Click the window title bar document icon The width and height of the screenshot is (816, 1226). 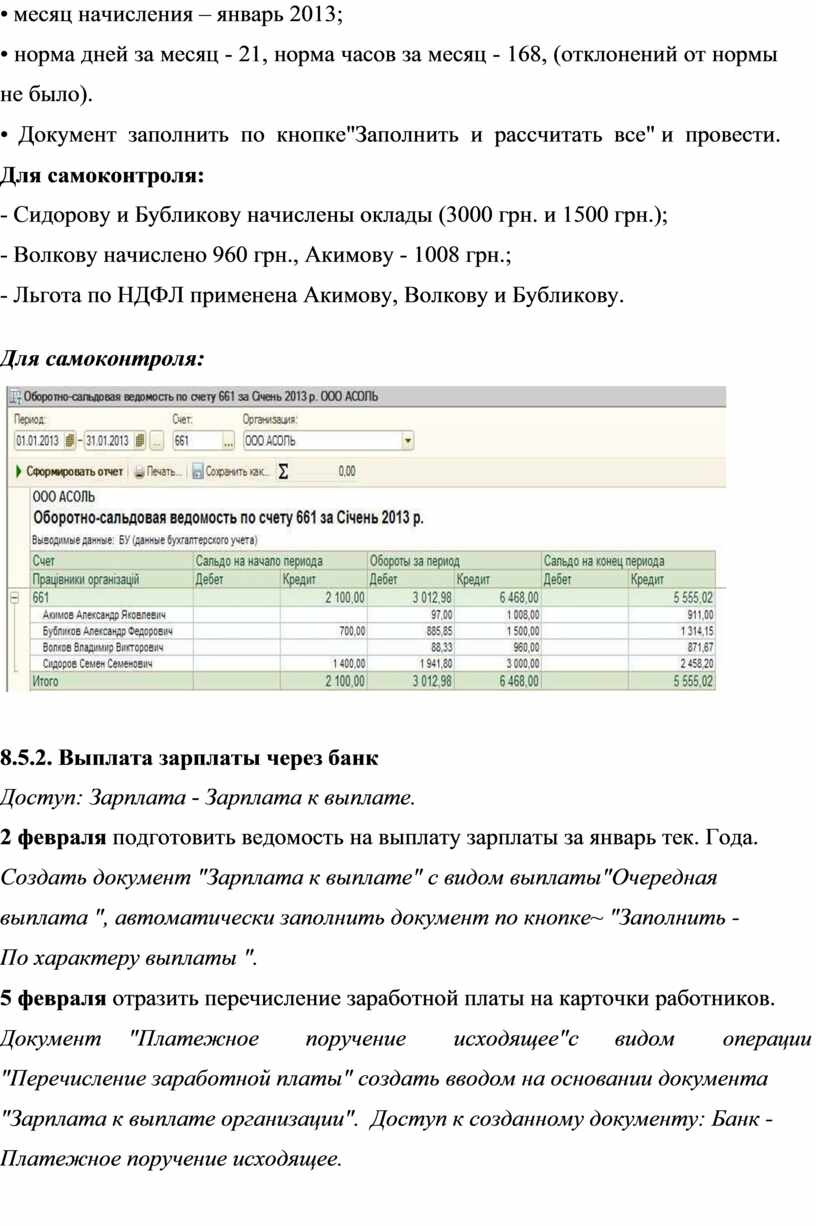coord(14,395)
